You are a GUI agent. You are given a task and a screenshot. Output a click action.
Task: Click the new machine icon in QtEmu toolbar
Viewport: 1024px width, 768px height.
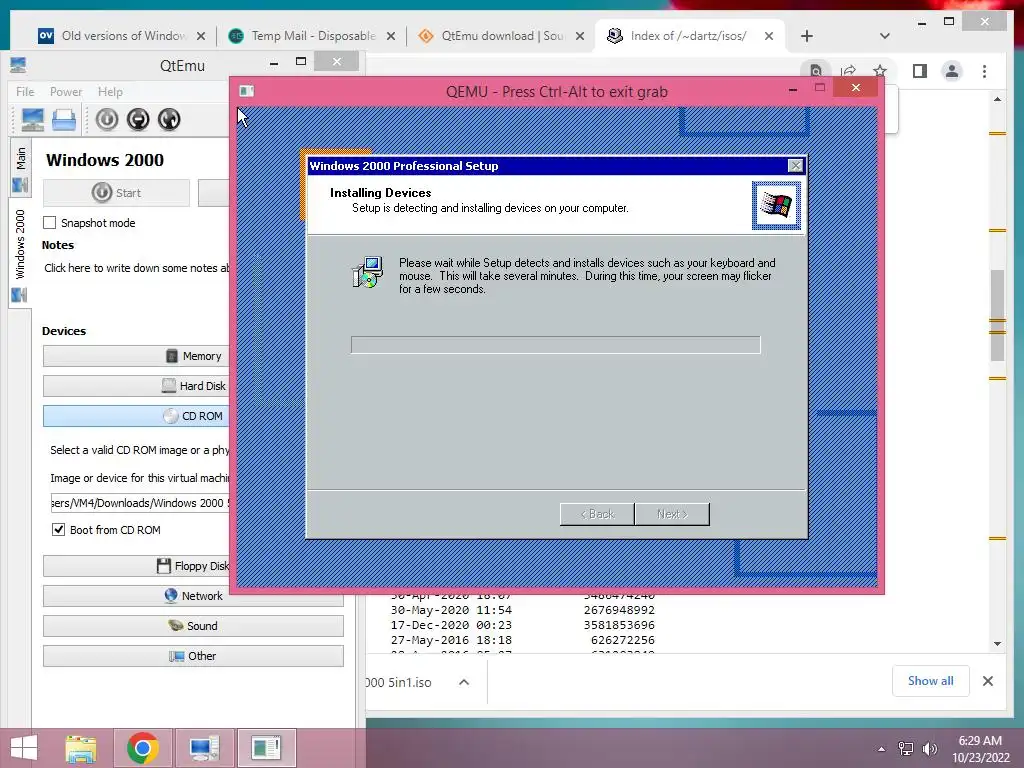pos(32,120)
